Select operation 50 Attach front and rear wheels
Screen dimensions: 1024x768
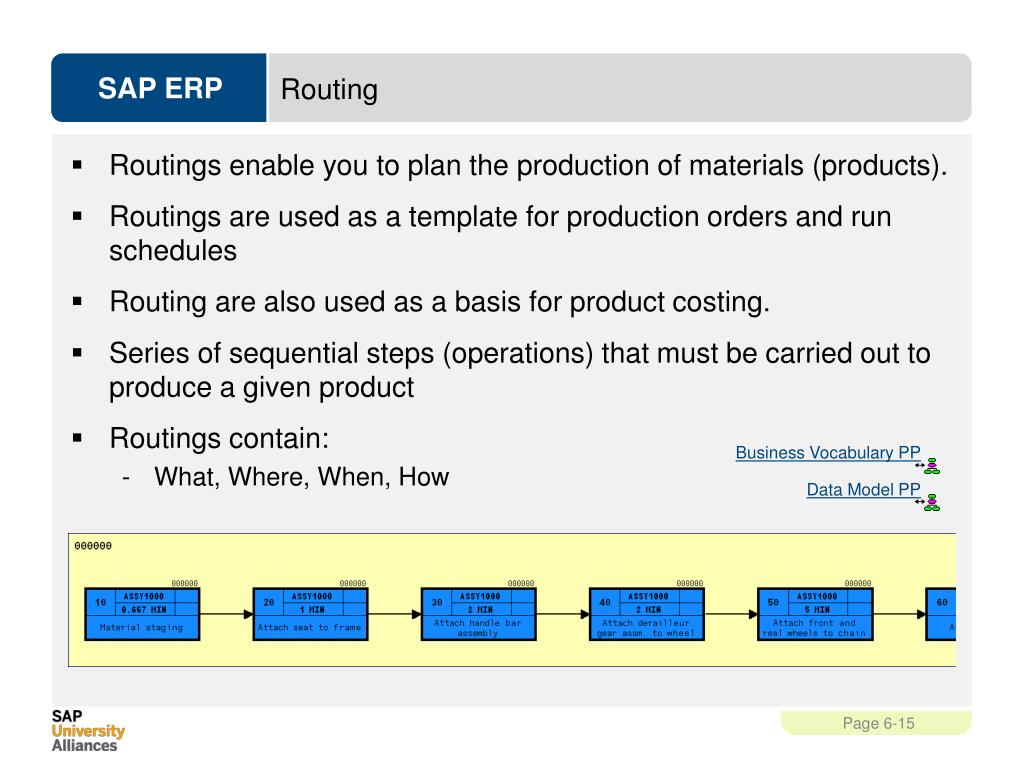point(815,614)
